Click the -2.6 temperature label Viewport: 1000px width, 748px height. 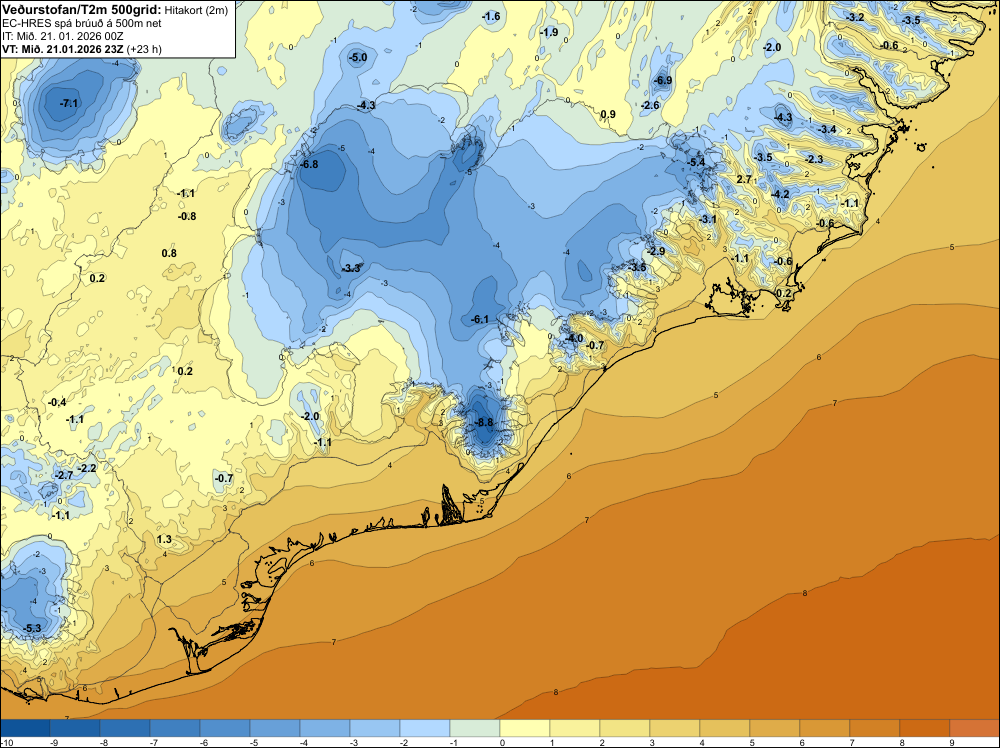[651, 105]
